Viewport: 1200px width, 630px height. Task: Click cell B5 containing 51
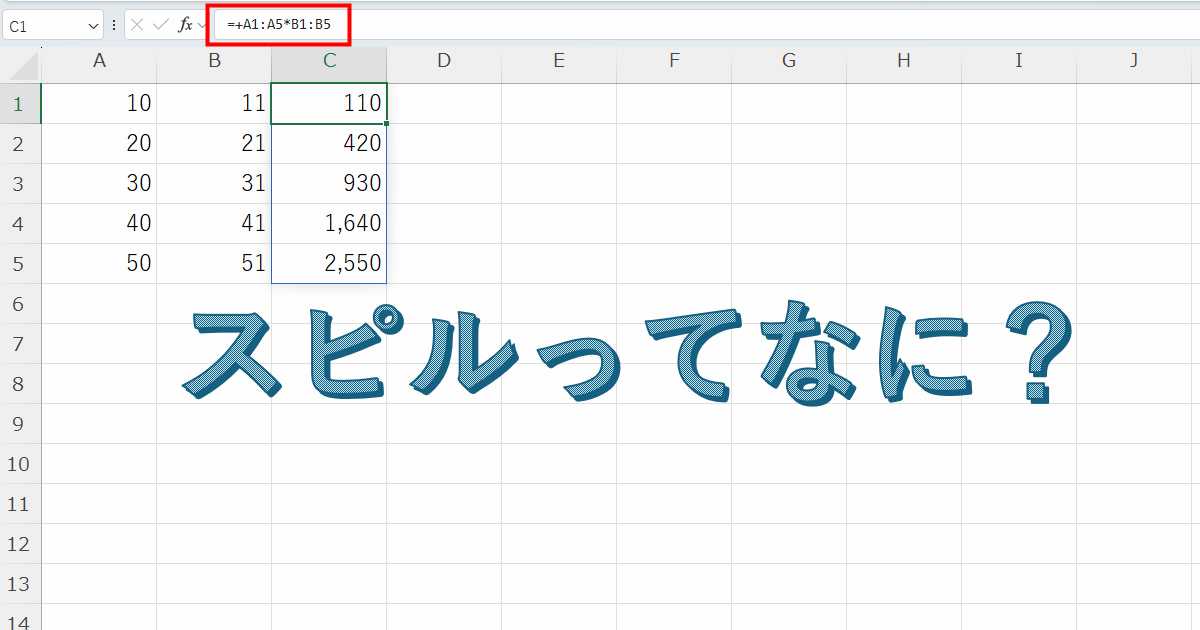[214, 264]
